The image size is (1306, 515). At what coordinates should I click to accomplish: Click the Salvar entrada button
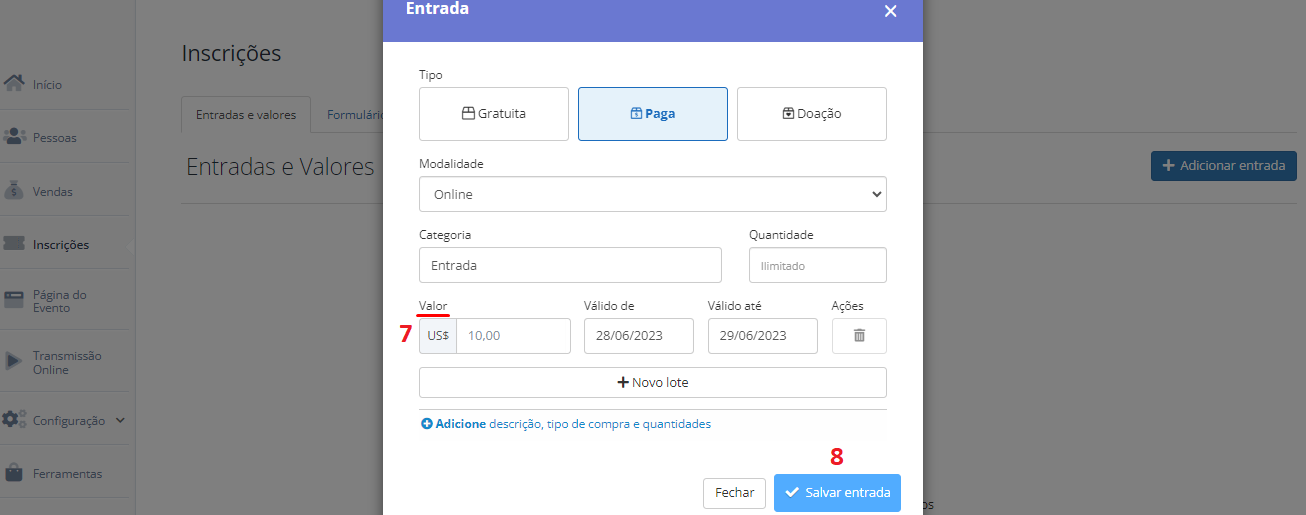coord(837,493)
